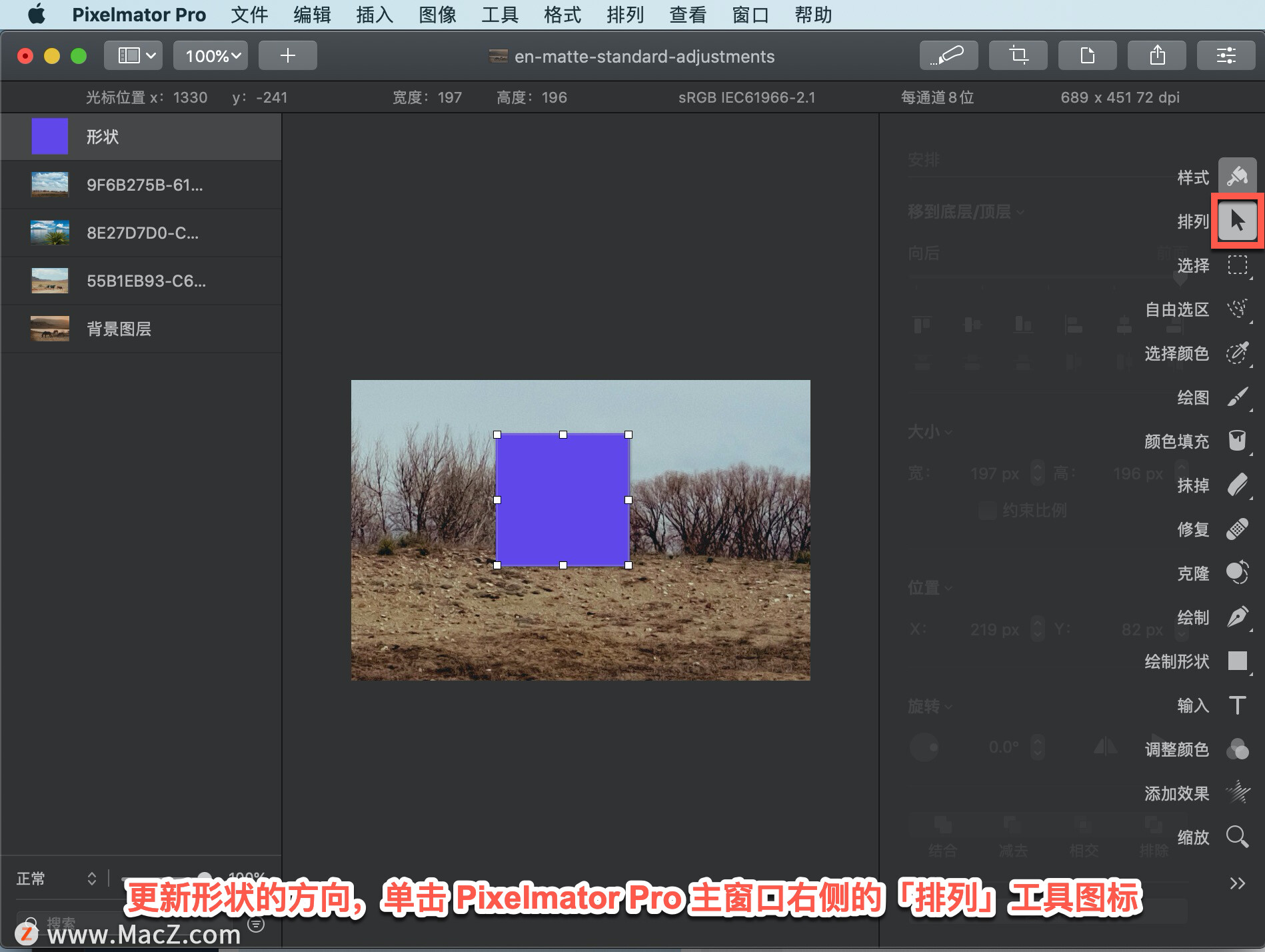
Task: Open the 文件 menu
Action: tap(249, 15)
